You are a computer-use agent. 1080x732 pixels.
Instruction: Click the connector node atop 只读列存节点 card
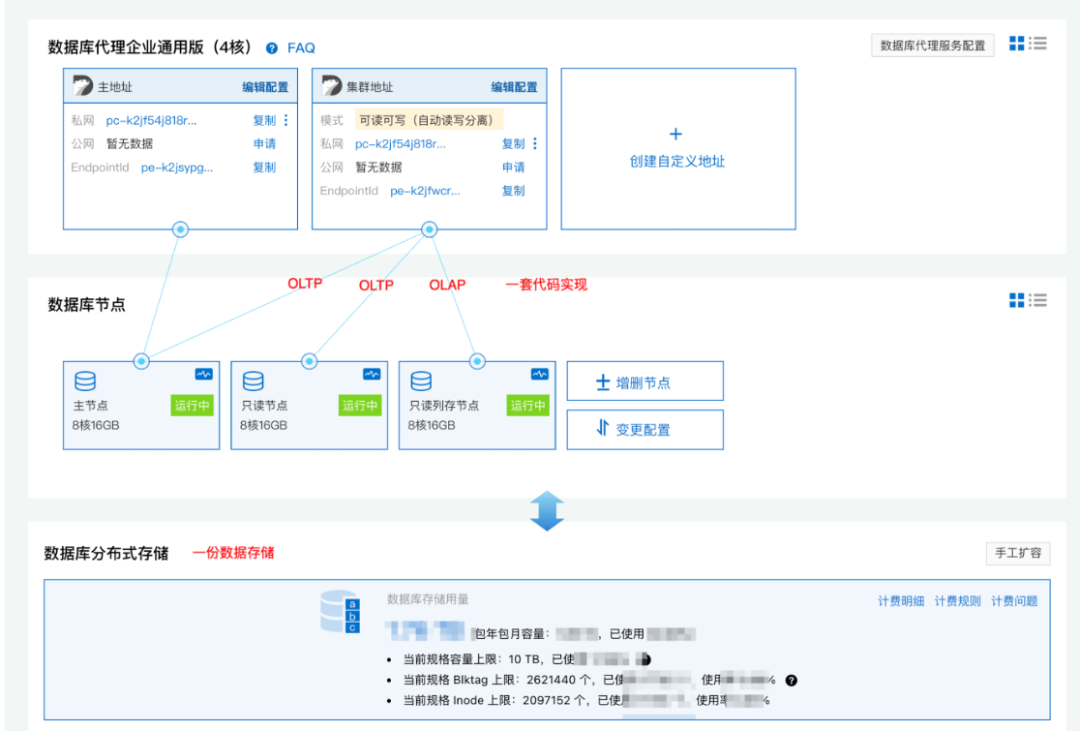pyautogui.click(x=477, y=361)
